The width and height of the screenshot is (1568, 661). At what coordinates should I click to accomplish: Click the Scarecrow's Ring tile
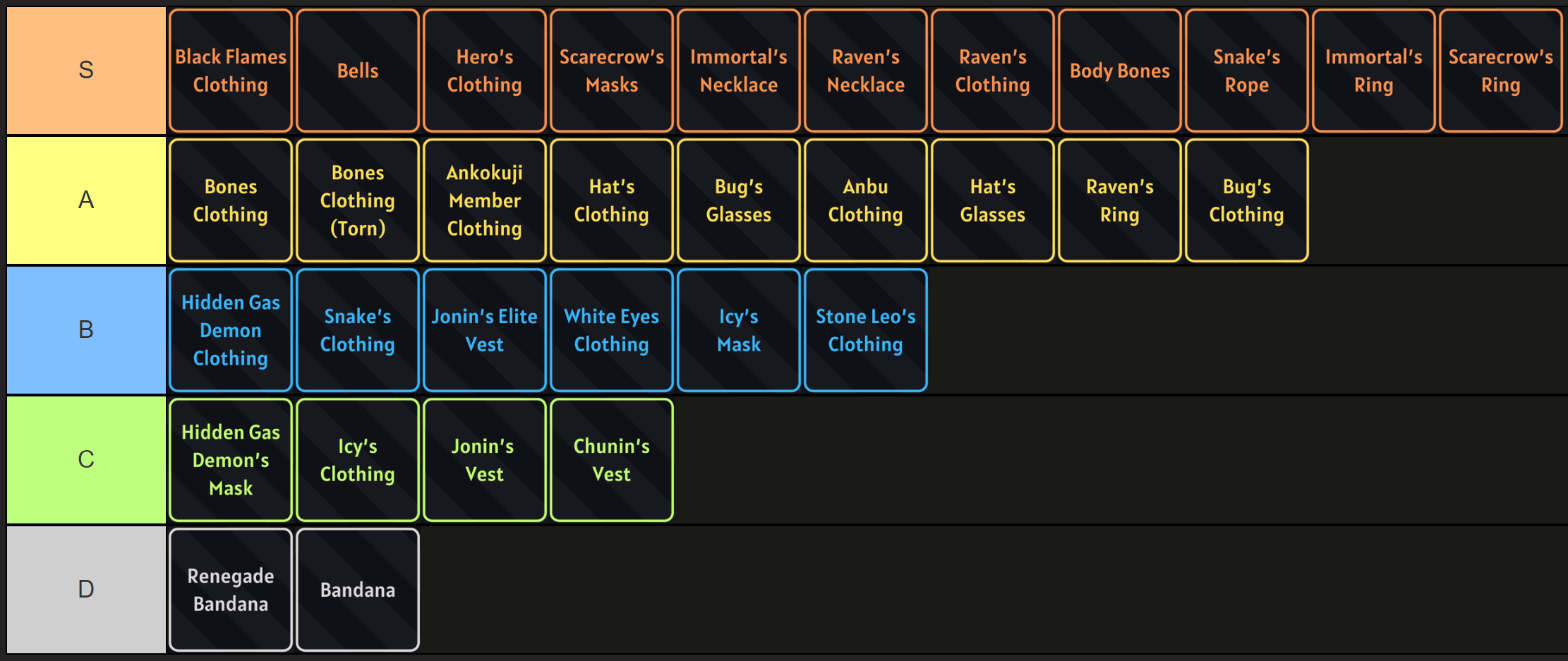[x=1501, y=71]
